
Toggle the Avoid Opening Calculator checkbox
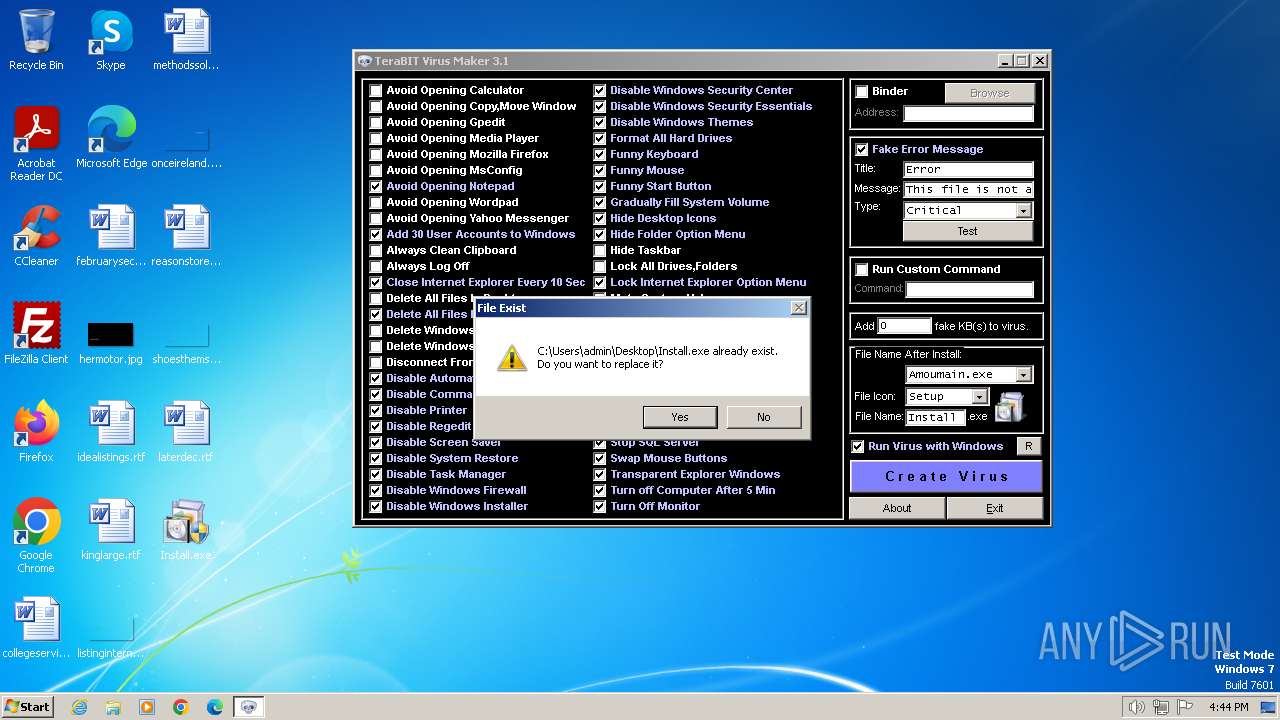(376, 90)
